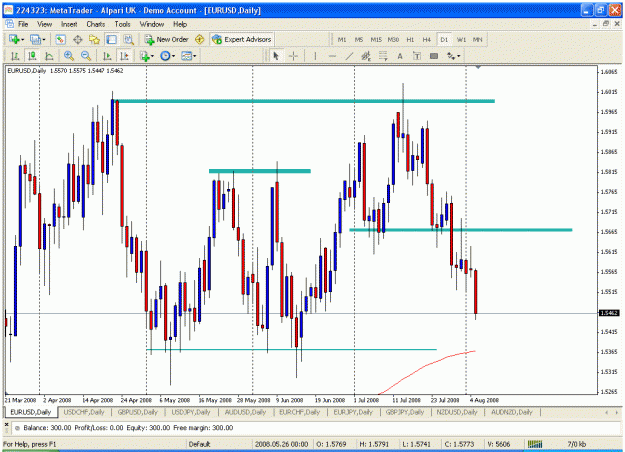The image size is (625, 452).
Task: Select the Equidistant Channel tool
Action: coord(366,56)
